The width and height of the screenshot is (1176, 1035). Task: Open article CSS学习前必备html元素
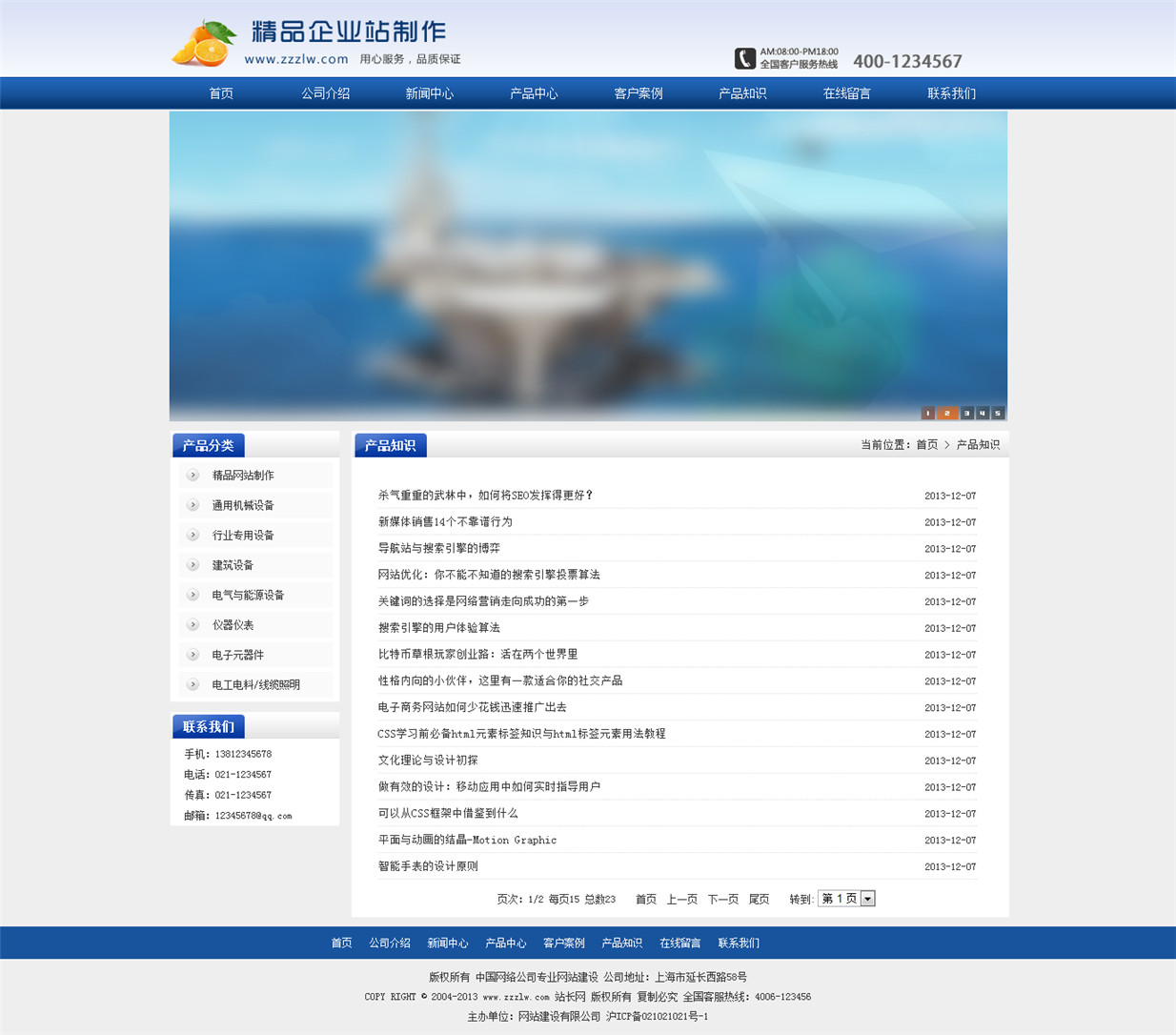click(521, 734)
